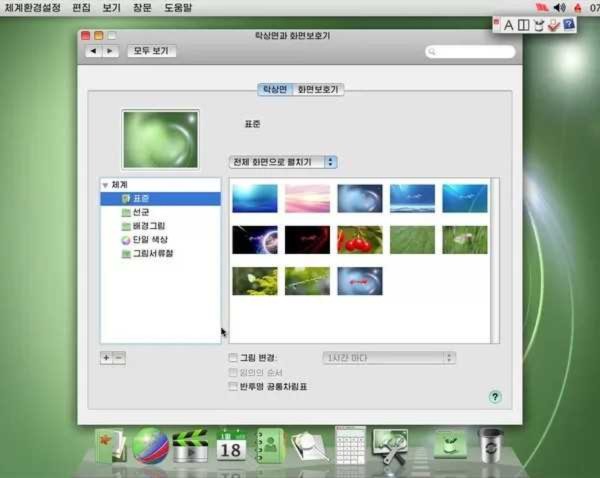600x478 pixels.
Task: Open the 체계환경설정 menu
Action: (x=33, y=8)
